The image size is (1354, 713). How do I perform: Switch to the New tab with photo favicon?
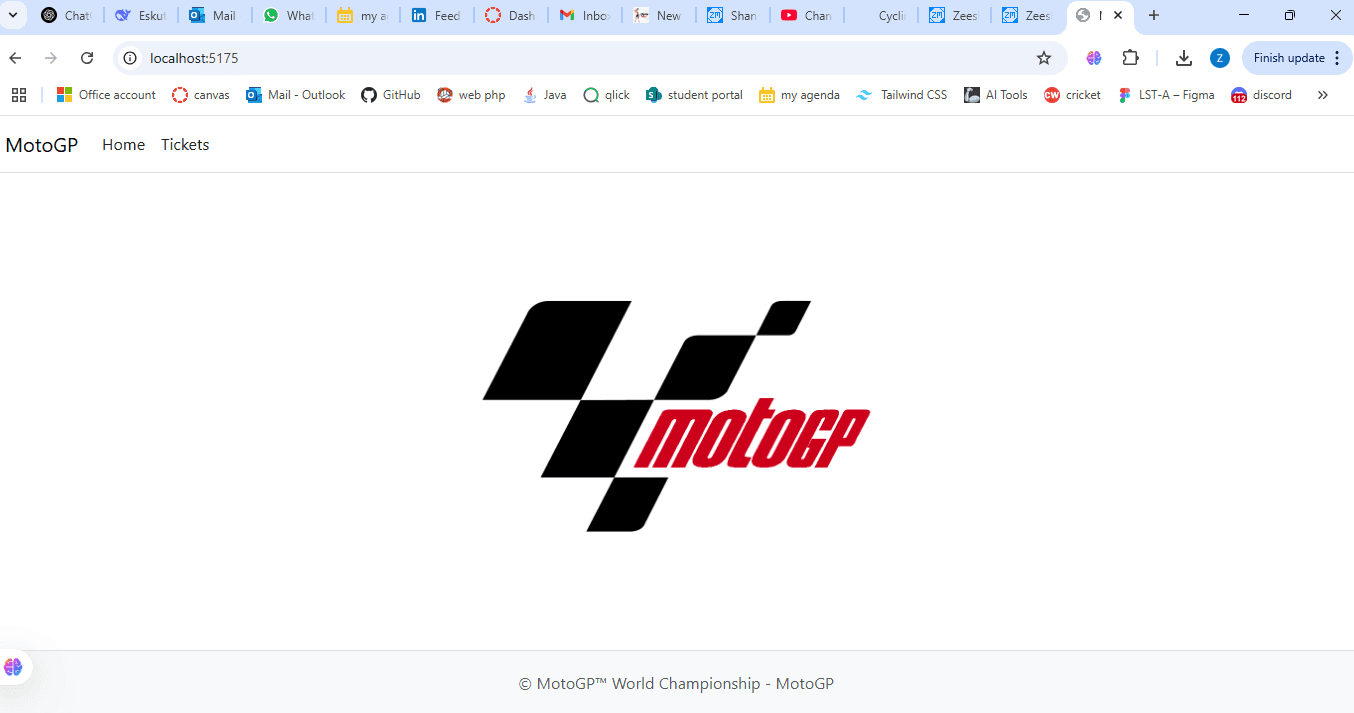click(x=659, y=15)
